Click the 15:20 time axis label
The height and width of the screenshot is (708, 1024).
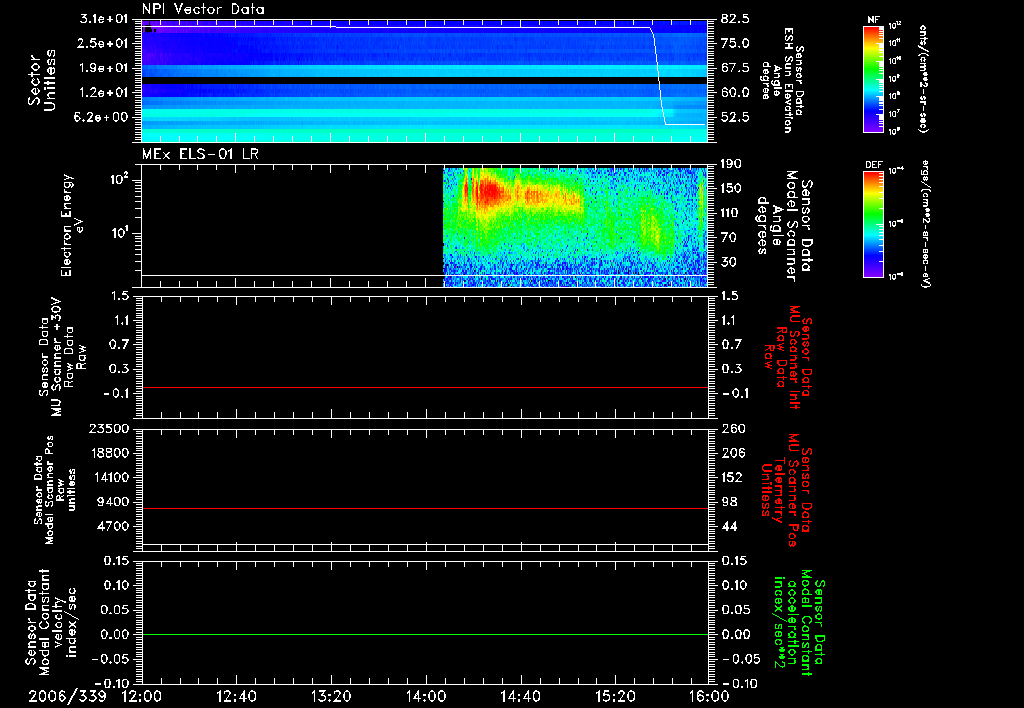pos(615,696)
